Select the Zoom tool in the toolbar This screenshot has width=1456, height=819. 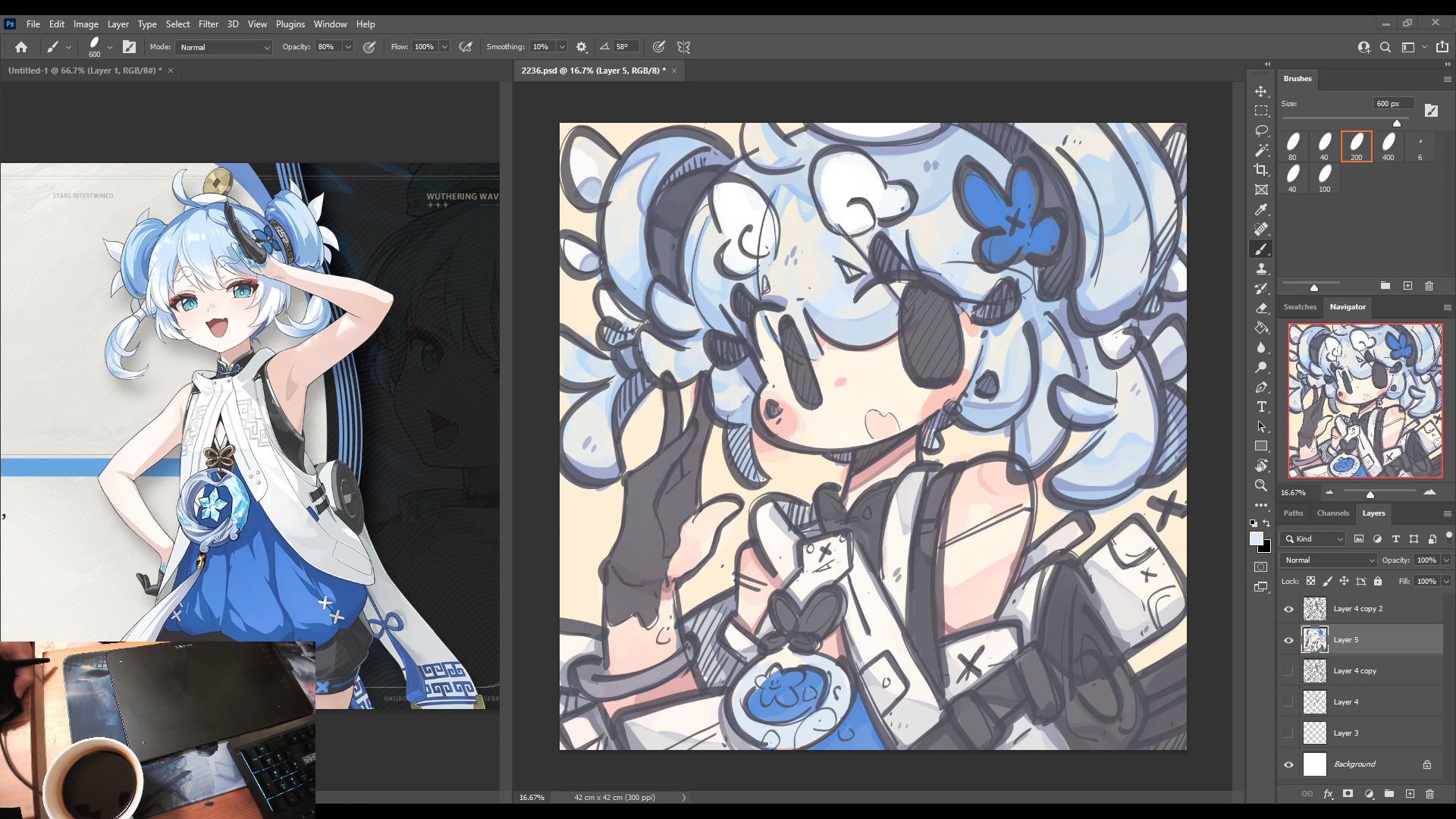click(x=1261, y=485)
